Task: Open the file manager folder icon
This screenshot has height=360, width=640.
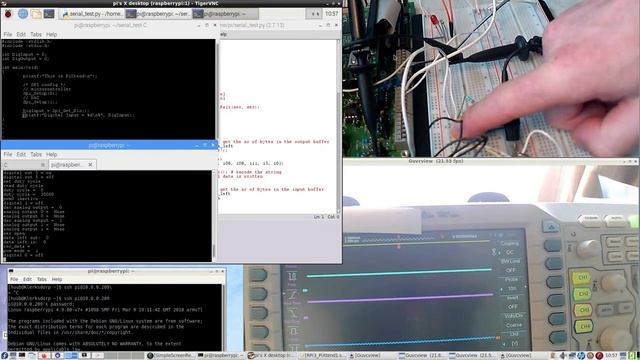Action: (36, 14)
